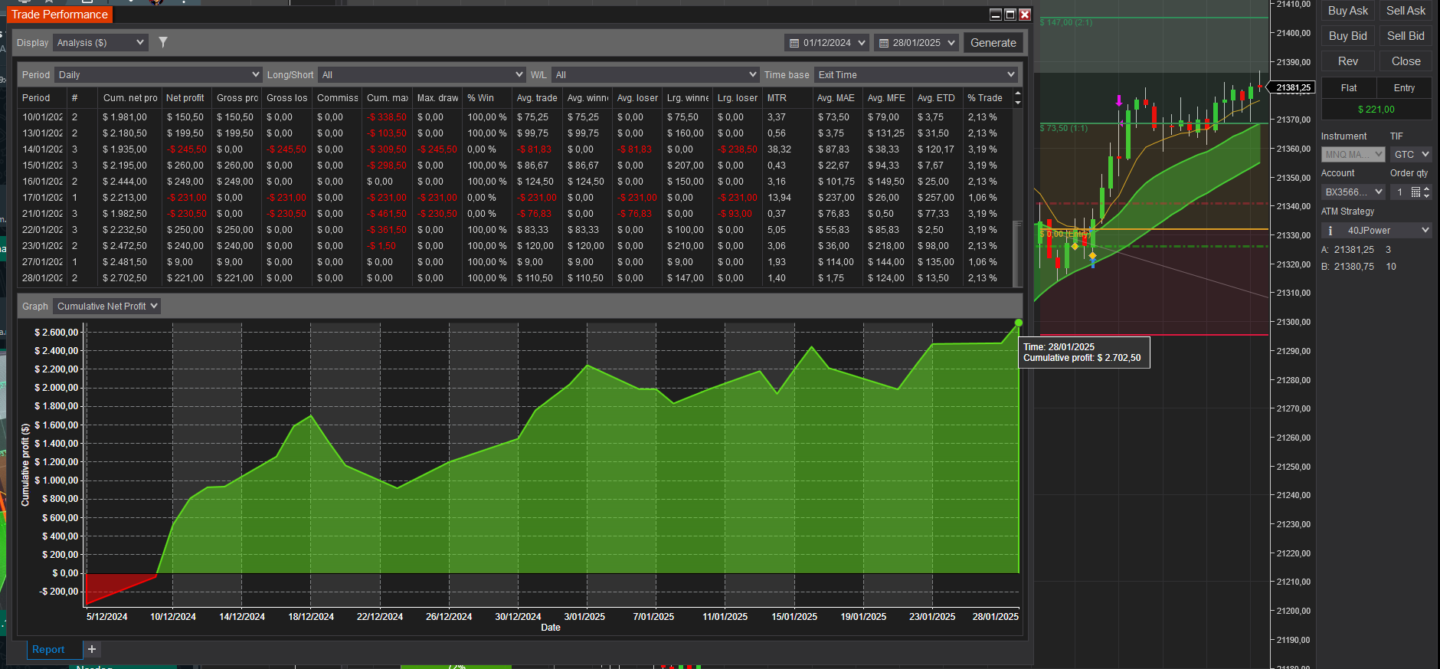1440x669 pixels.
Task: Select the 22/01 row showing $ 2.232,50
Action: click(516, 229)
